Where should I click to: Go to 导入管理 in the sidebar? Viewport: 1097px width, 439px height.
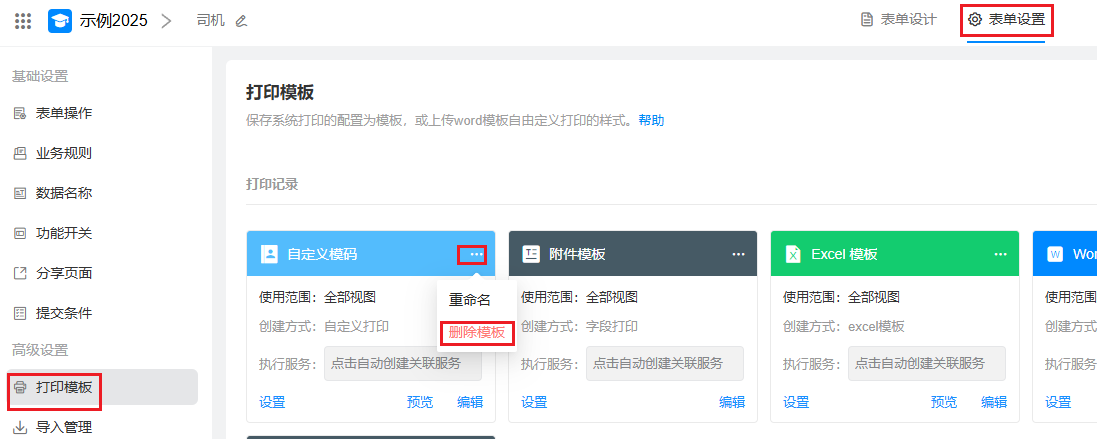tap(64, 427)
